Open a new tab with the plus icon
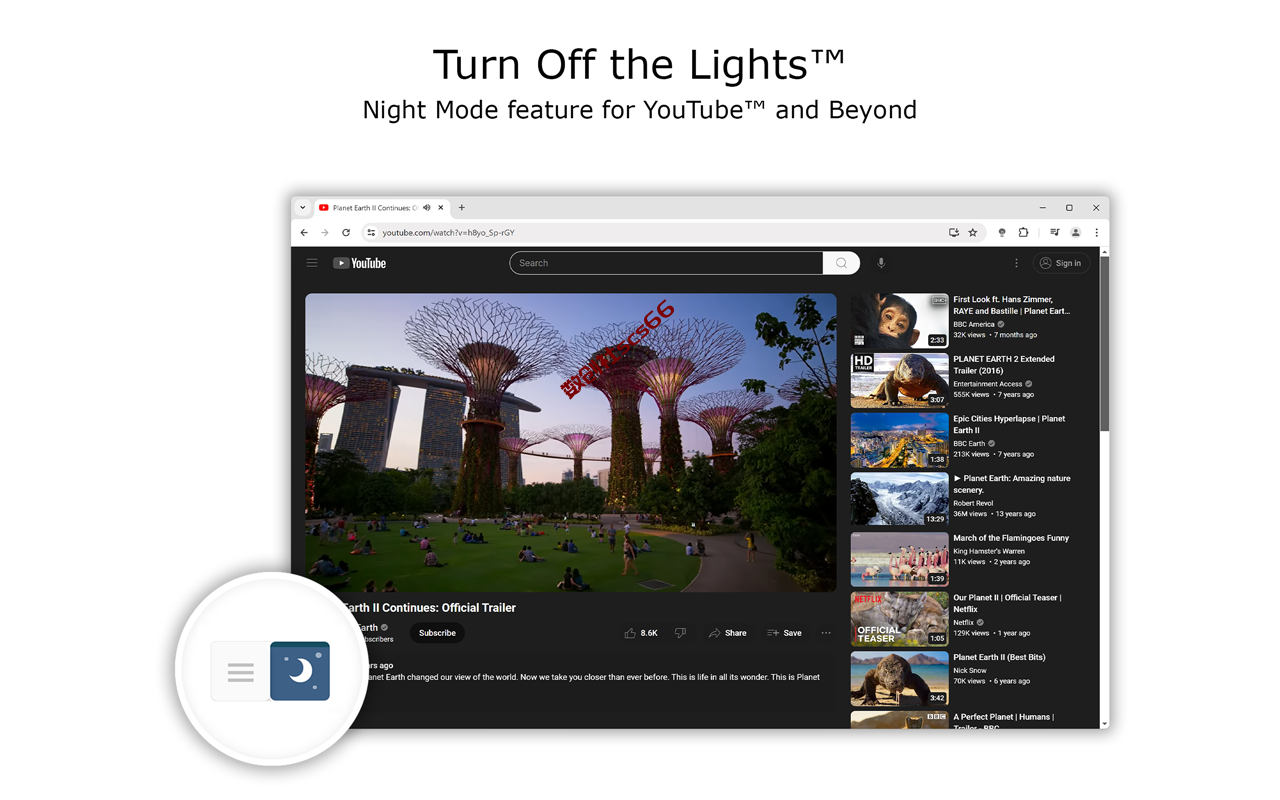Screen dimensions: 1280x800 pyautogui.click(x=462, y=208)
